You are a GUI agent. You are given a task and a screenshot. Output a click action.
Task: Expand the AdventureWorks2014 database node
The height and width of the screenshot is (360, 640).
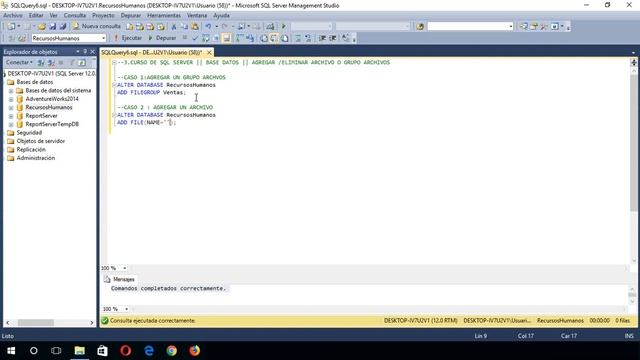(x=11, y=99)
